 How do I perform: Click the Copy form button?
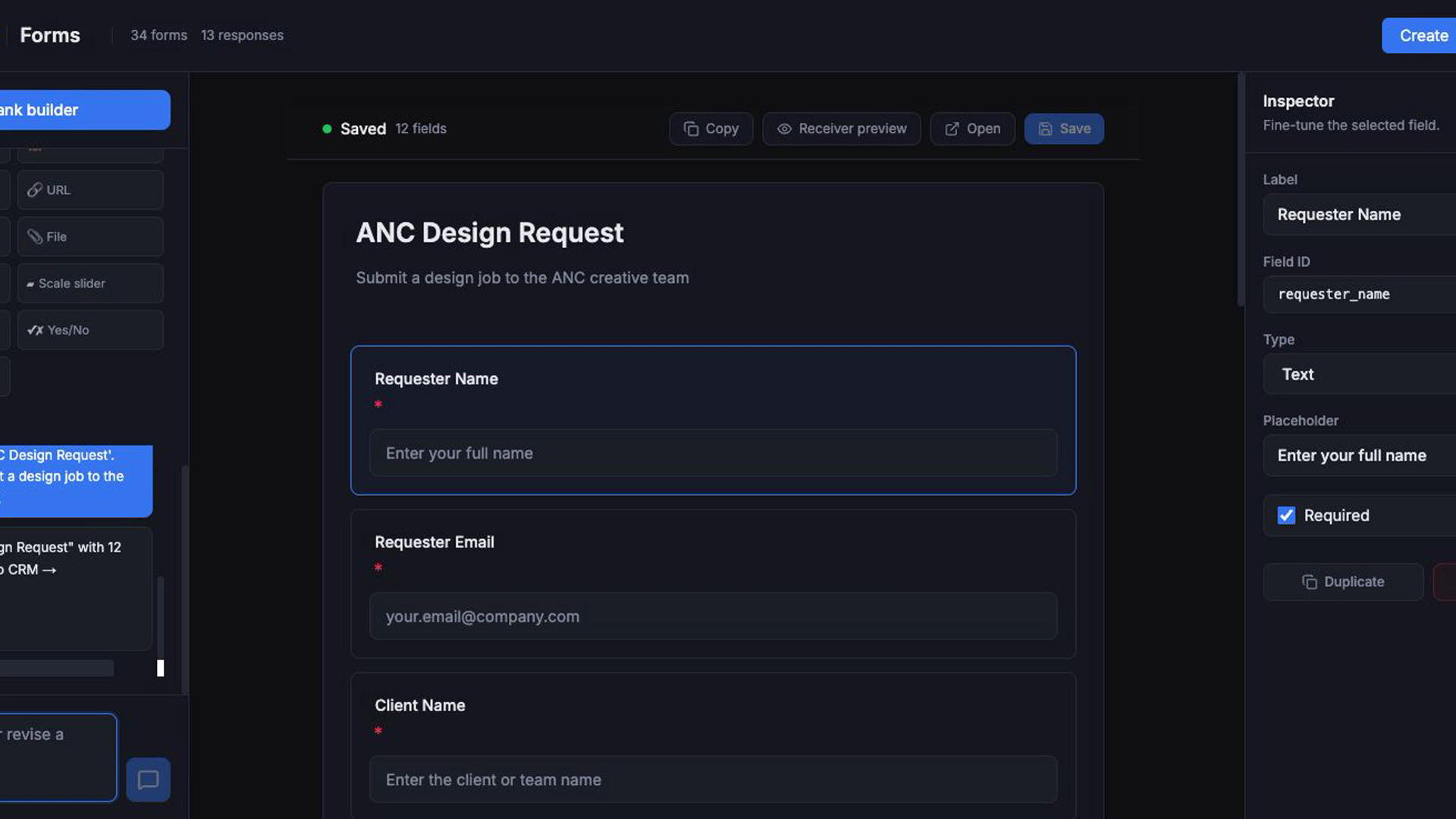pyautogui.click(x=711, y=129)
